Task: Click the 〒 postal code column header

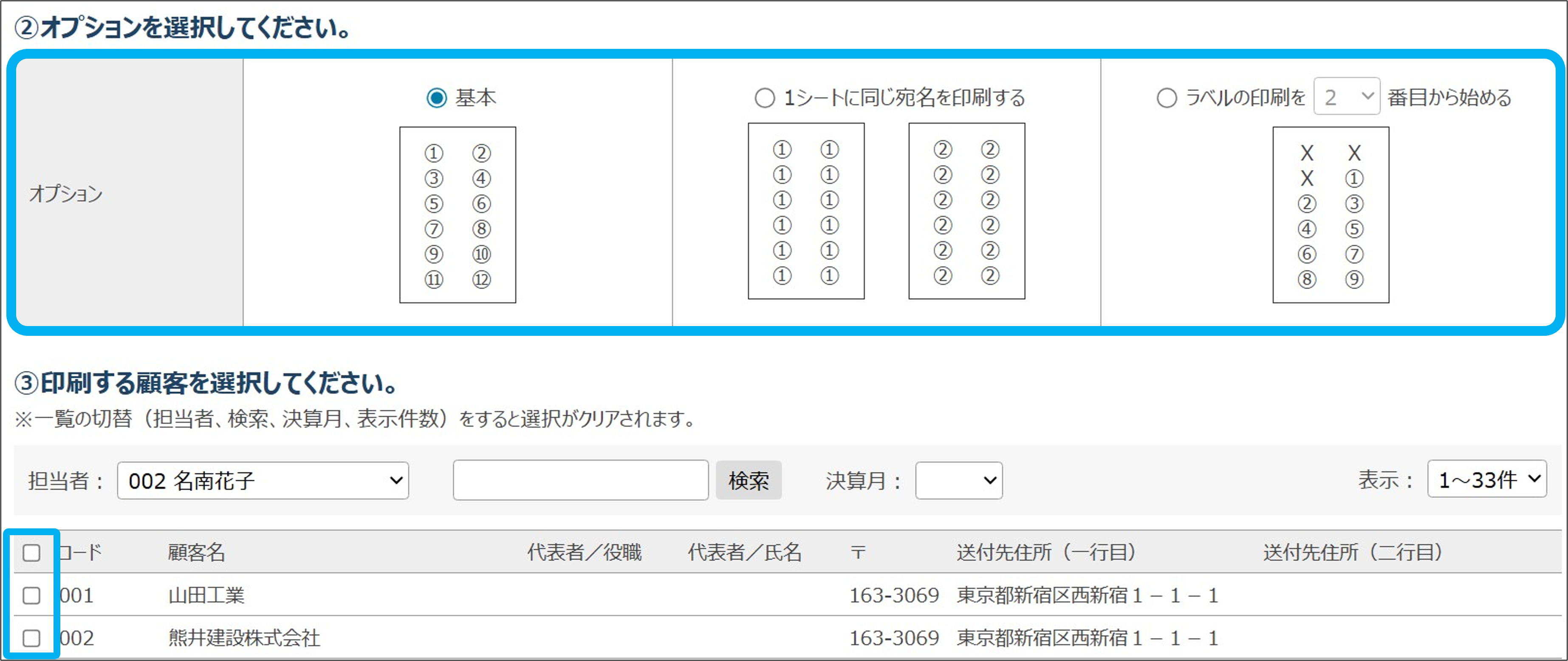Action: click(858, 553)
